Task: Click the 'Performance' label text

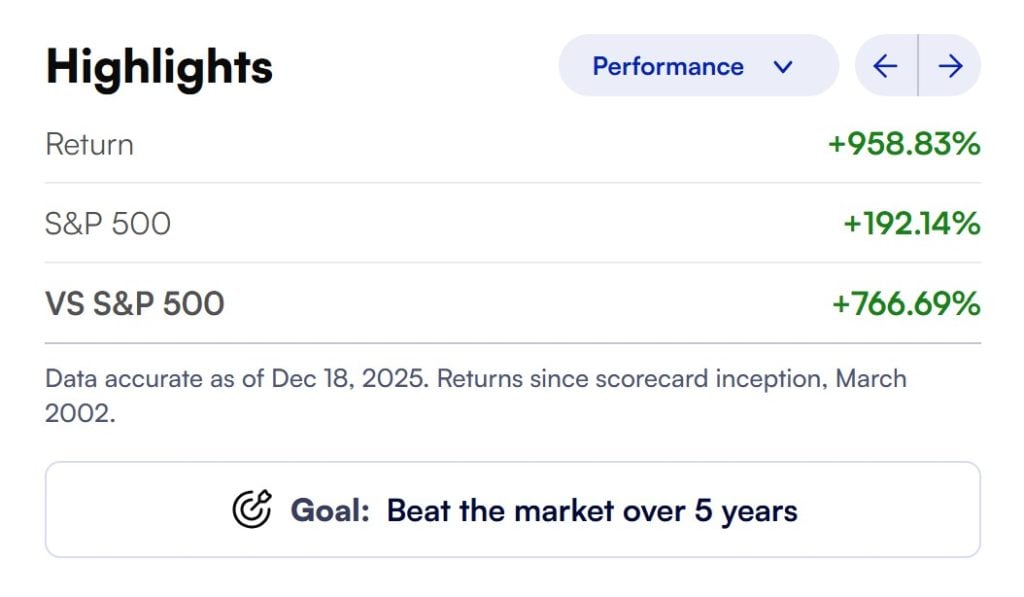Action: click(x=667, y=67)
